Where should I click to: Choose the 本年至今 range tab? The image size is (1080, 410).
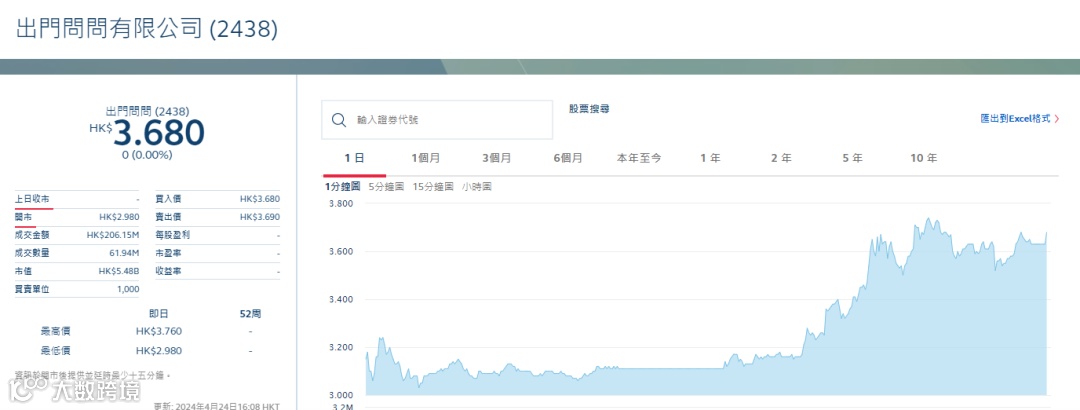point(639,158)
